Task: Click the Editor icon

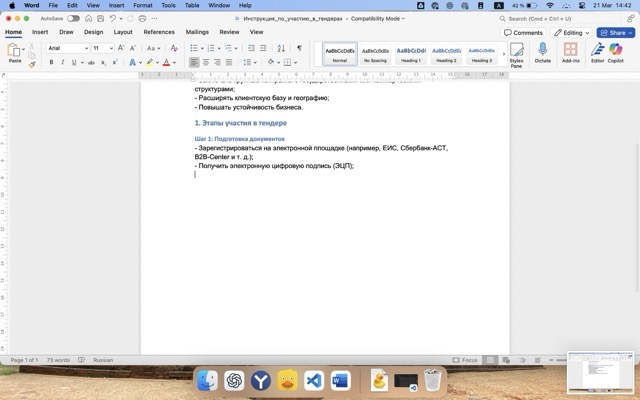Action: [x=597, y=53]
